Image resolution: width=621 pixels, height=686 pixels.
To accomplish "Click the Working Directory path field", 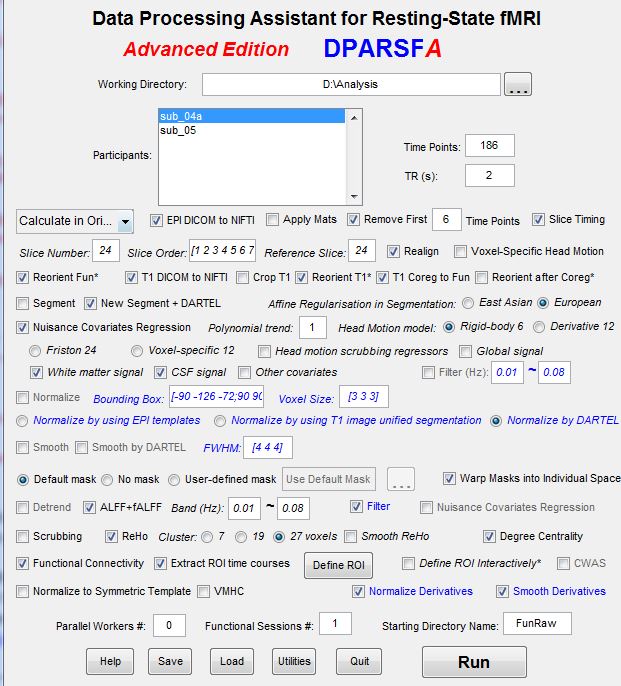I will 351,84.
